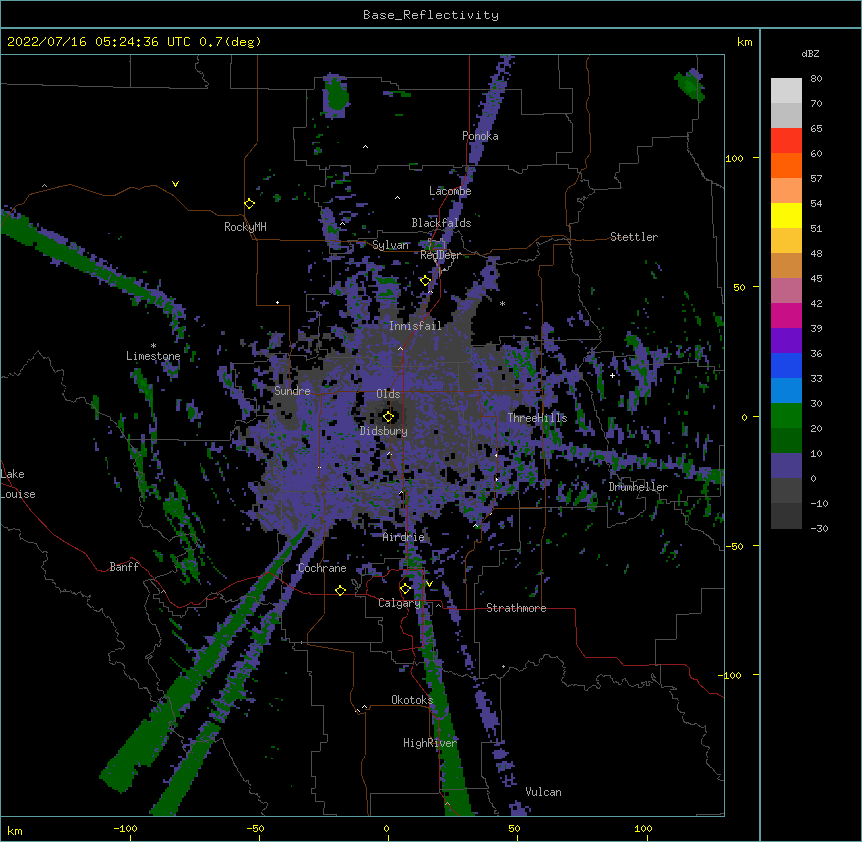
Task: Click the yellow diamond marker near RockyMH
Action: click(249, 204)
